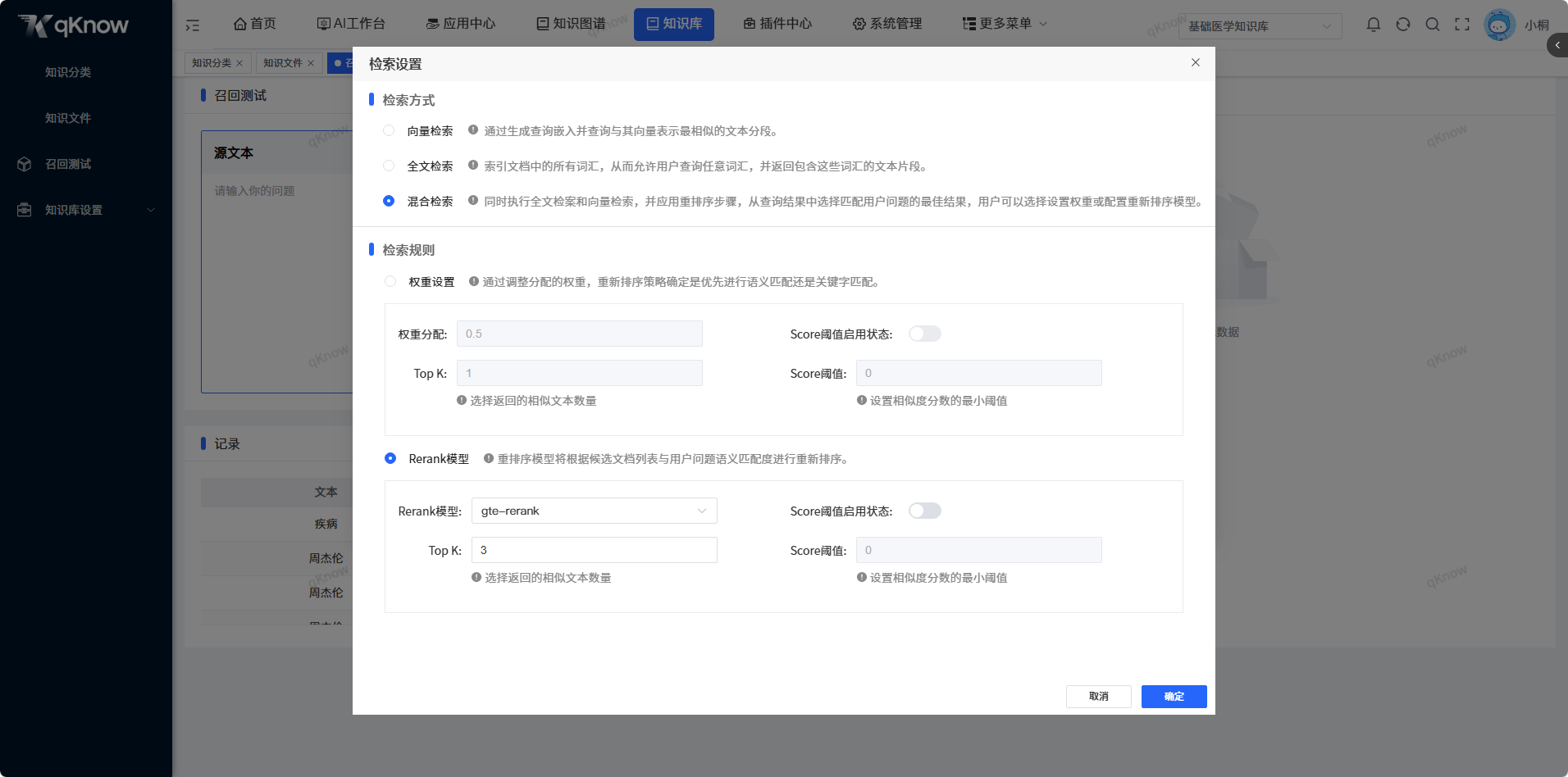
Task: Open 基础医学知识库 knowledge base dropdown
Action: [1260, 26]
